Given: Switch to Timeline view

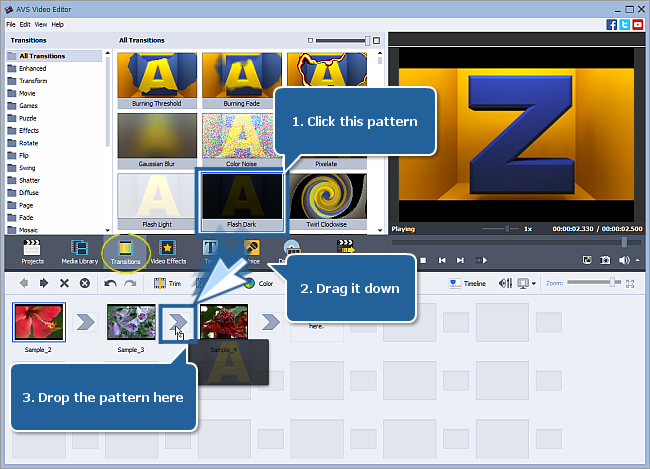Looking at the screenshot, I should [467, 283].
